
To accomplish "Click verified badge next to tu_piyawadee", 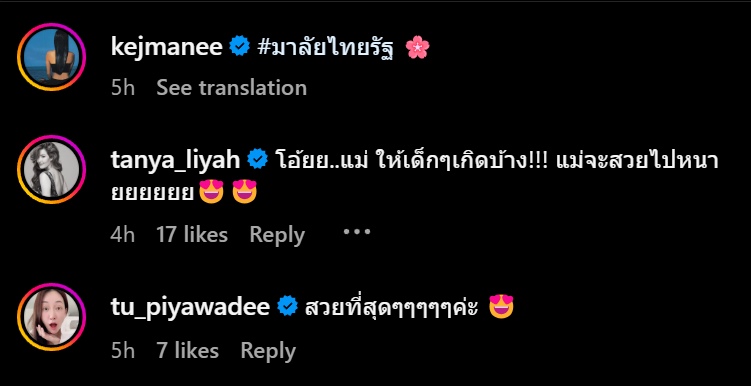I will click(287, 306).
